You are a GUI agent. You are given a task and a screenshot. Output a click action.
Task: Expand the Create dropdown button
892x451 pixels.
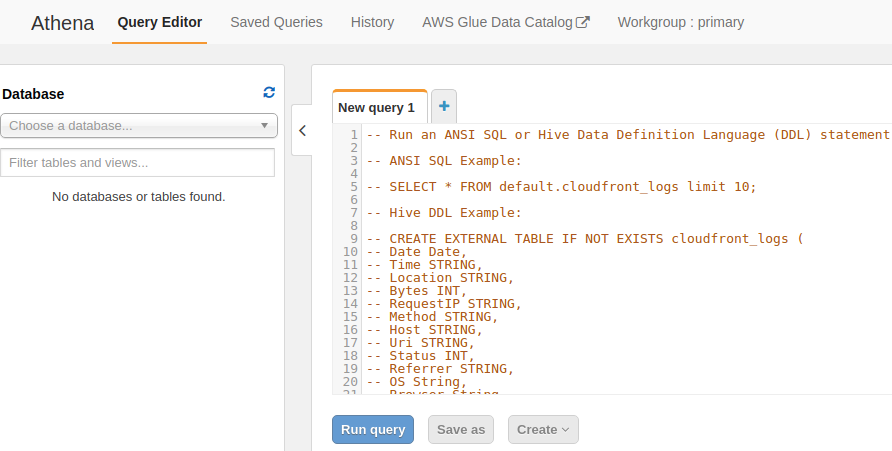coord(543,429)
